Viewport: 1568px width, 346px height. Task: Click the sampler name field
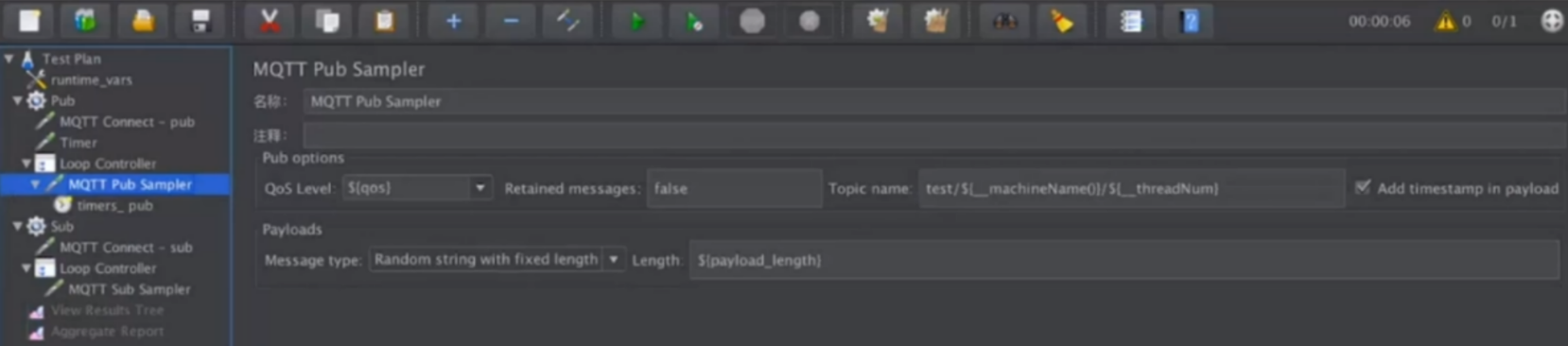point(934,101)
